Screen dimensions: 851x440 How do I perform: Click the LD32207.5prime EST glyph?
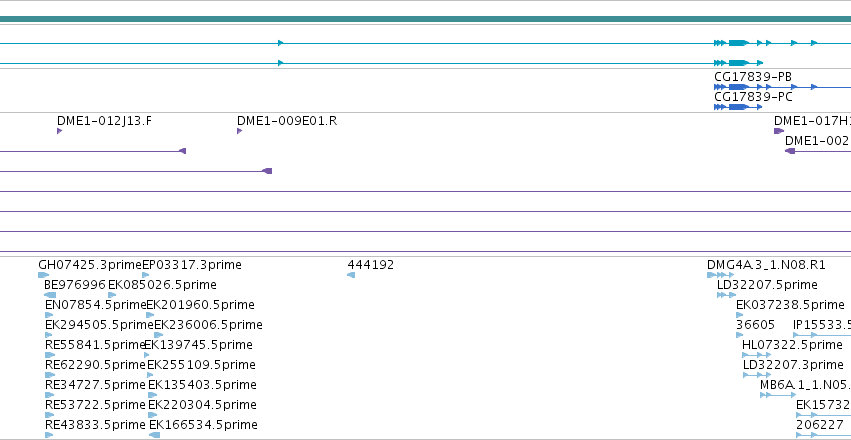pyautogui.click(x=727, y=295)
